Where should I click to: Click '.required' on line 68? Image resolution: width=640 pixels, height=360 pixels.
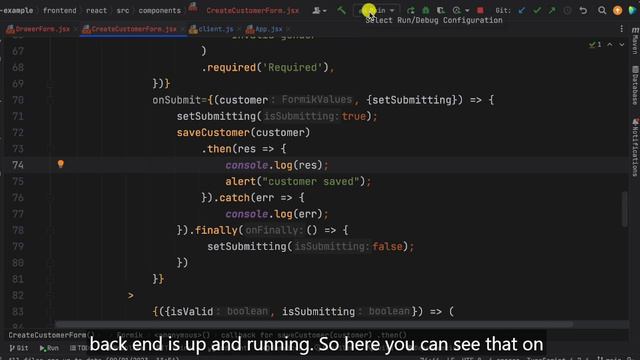click(x=228, y=67)
